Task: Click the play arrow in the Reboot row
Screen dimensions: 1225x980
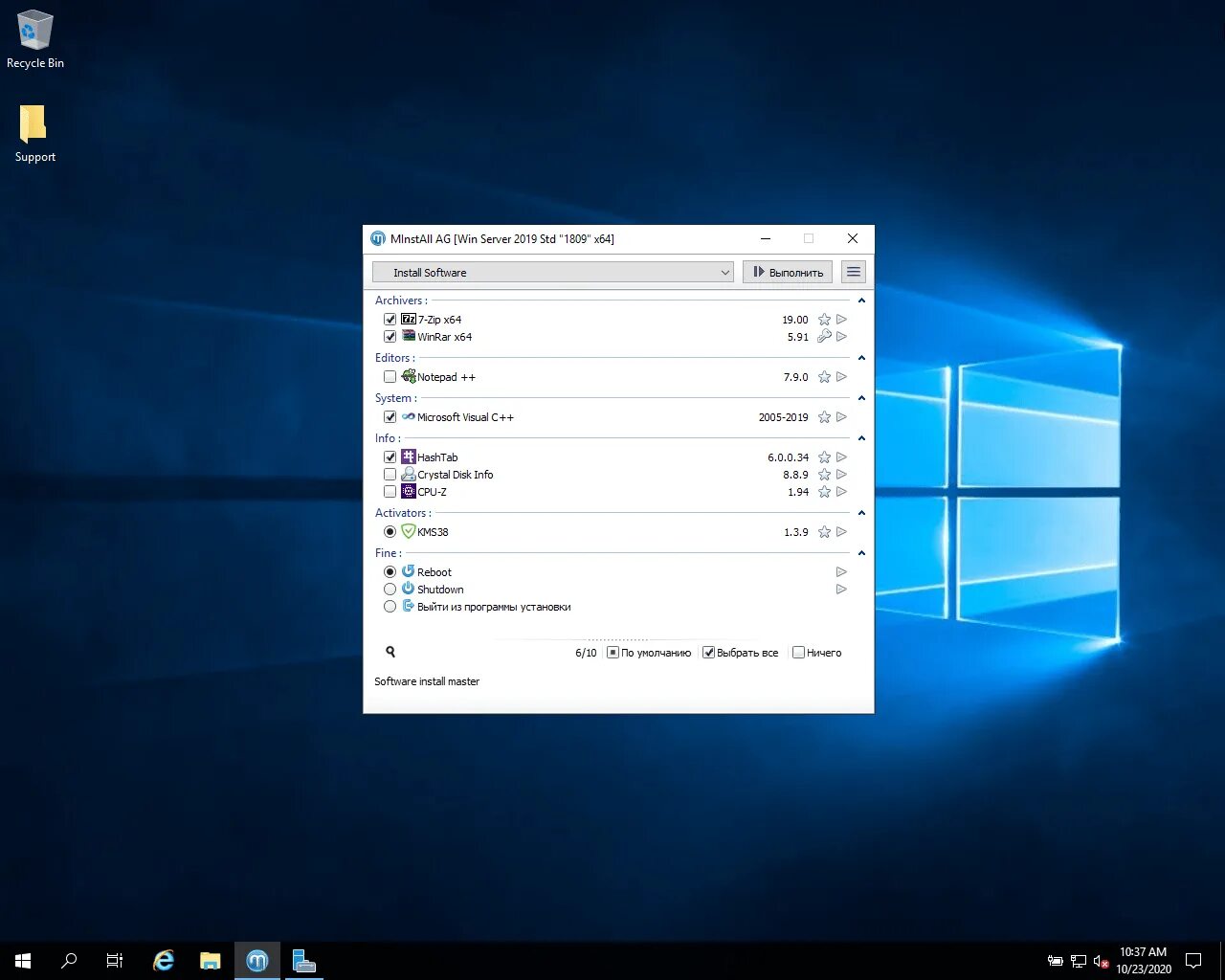Action: point(842,572)
